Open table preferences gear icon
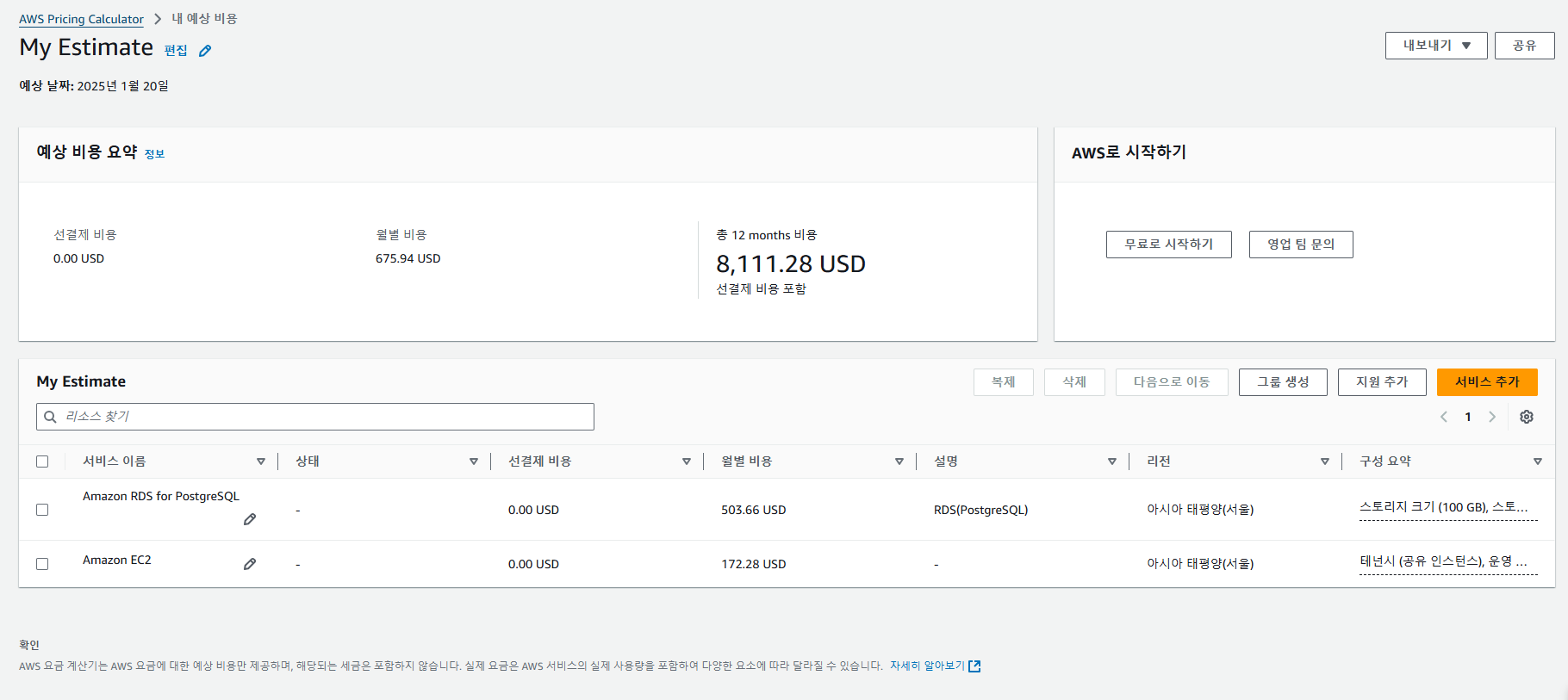The image size is (1568, 700). point(1527,417)
